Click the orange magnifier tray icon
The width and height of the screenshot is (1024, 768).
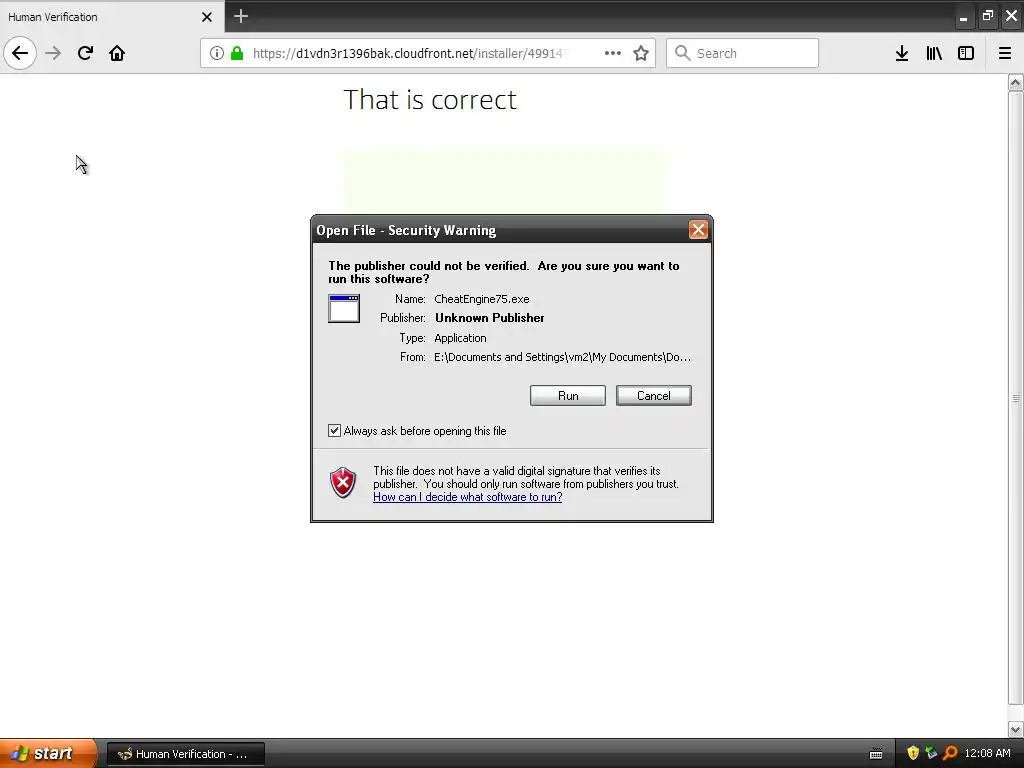[x=950, y=753]
